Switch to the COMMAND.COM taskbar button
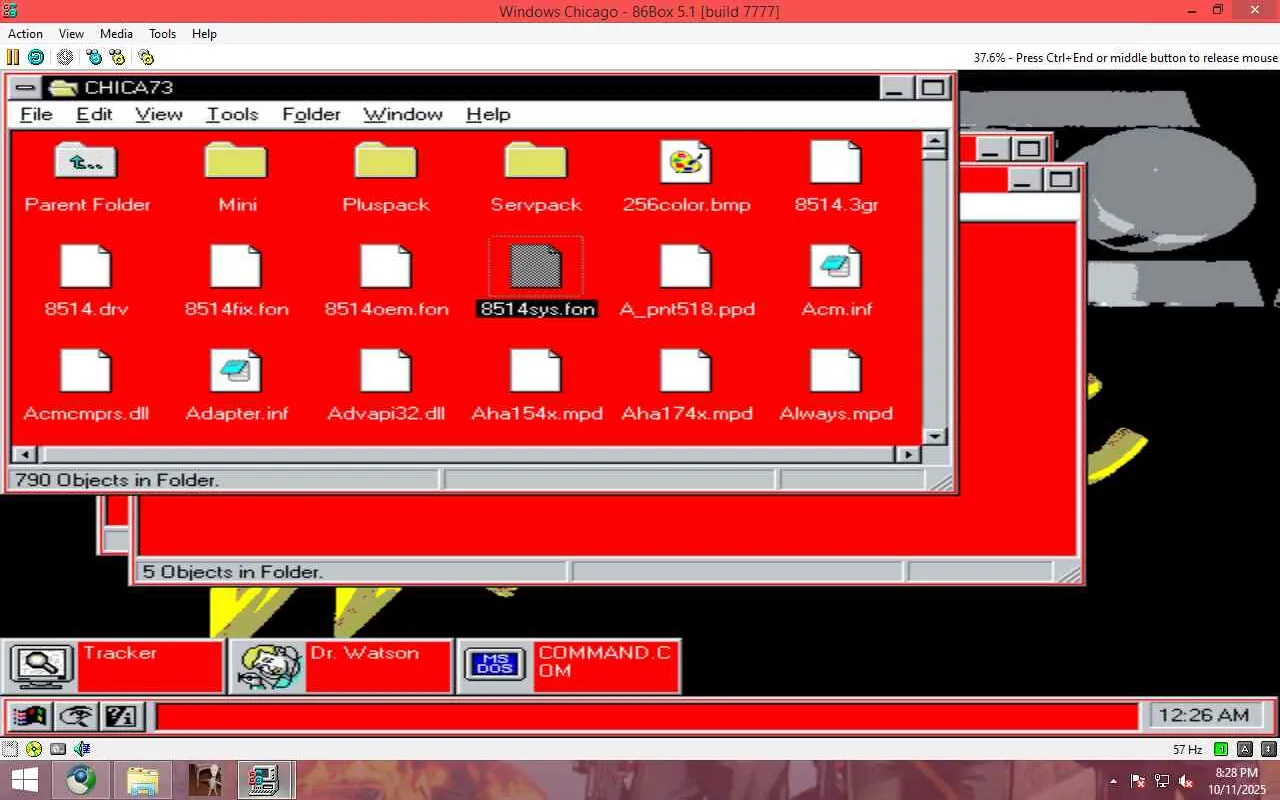Screen dimensions: 1280x800 (x=569, y=666)
